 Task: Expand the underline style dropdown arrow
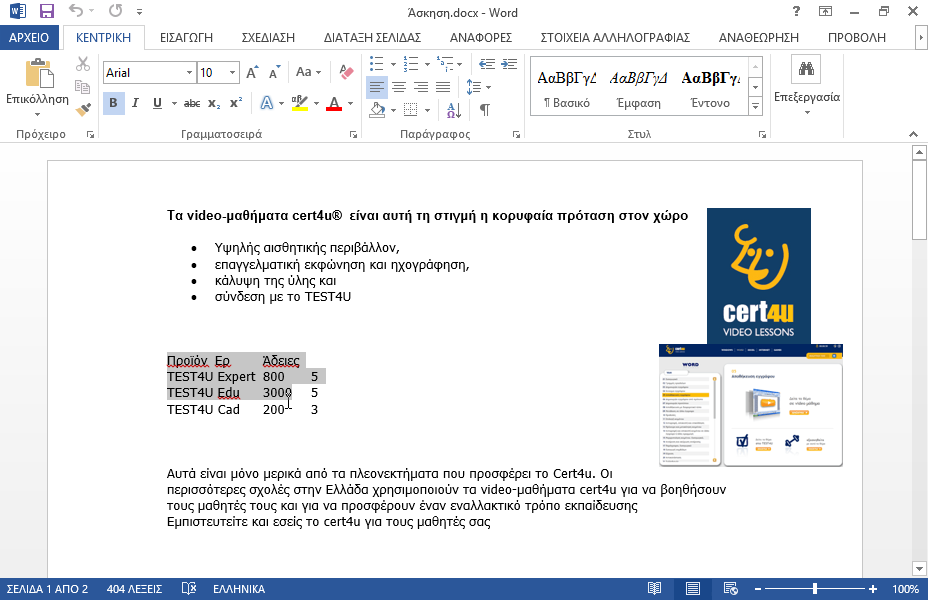[x=174, y=103]
